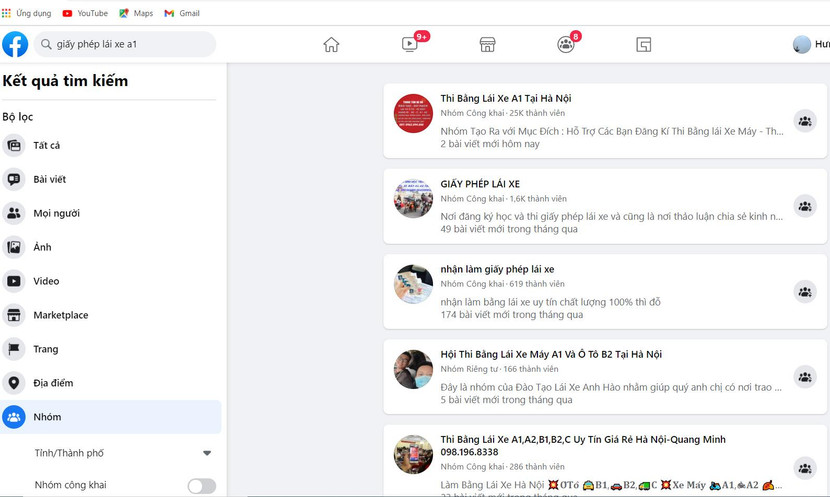Join group Thi Bằng Lái Xe A1 Tại Hà Nội
The image size is (830, 497).
click(804, 121)
